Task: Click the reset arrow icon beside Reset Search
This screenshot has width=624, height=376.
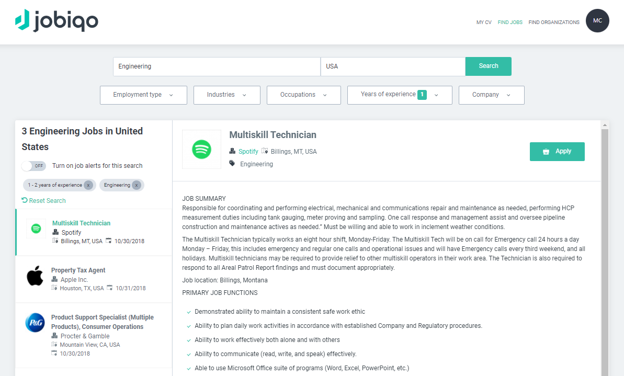Action: [24, 200]
